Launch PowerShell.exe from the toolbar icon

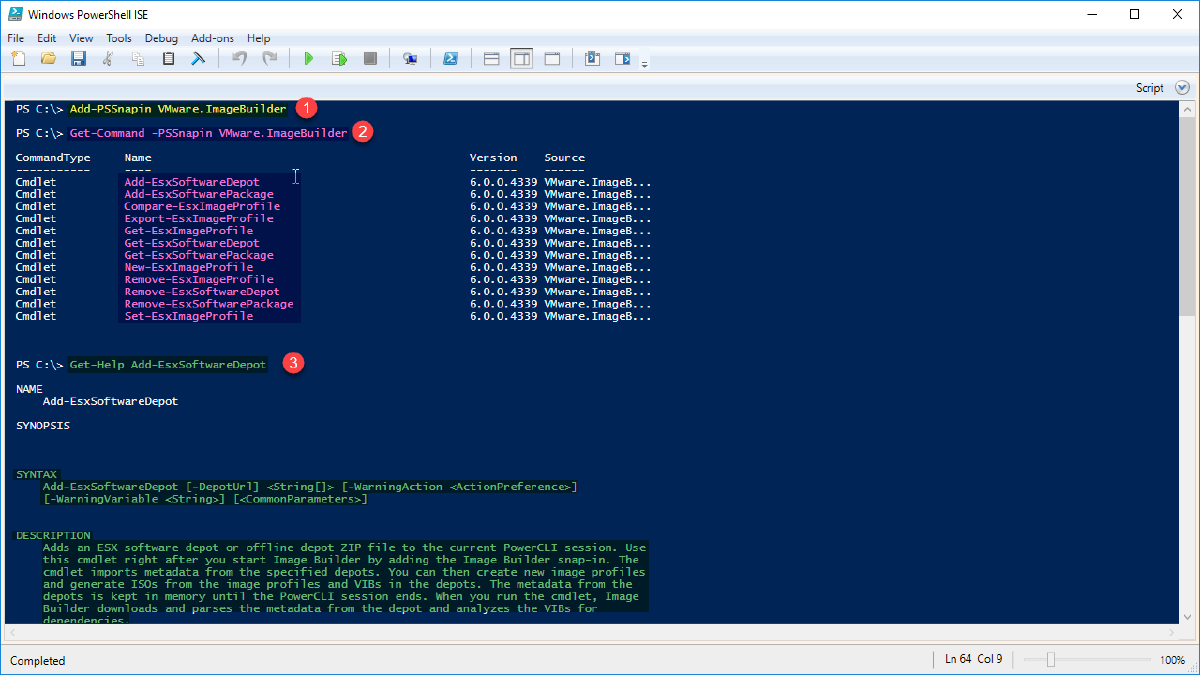[x=451, y=59]
